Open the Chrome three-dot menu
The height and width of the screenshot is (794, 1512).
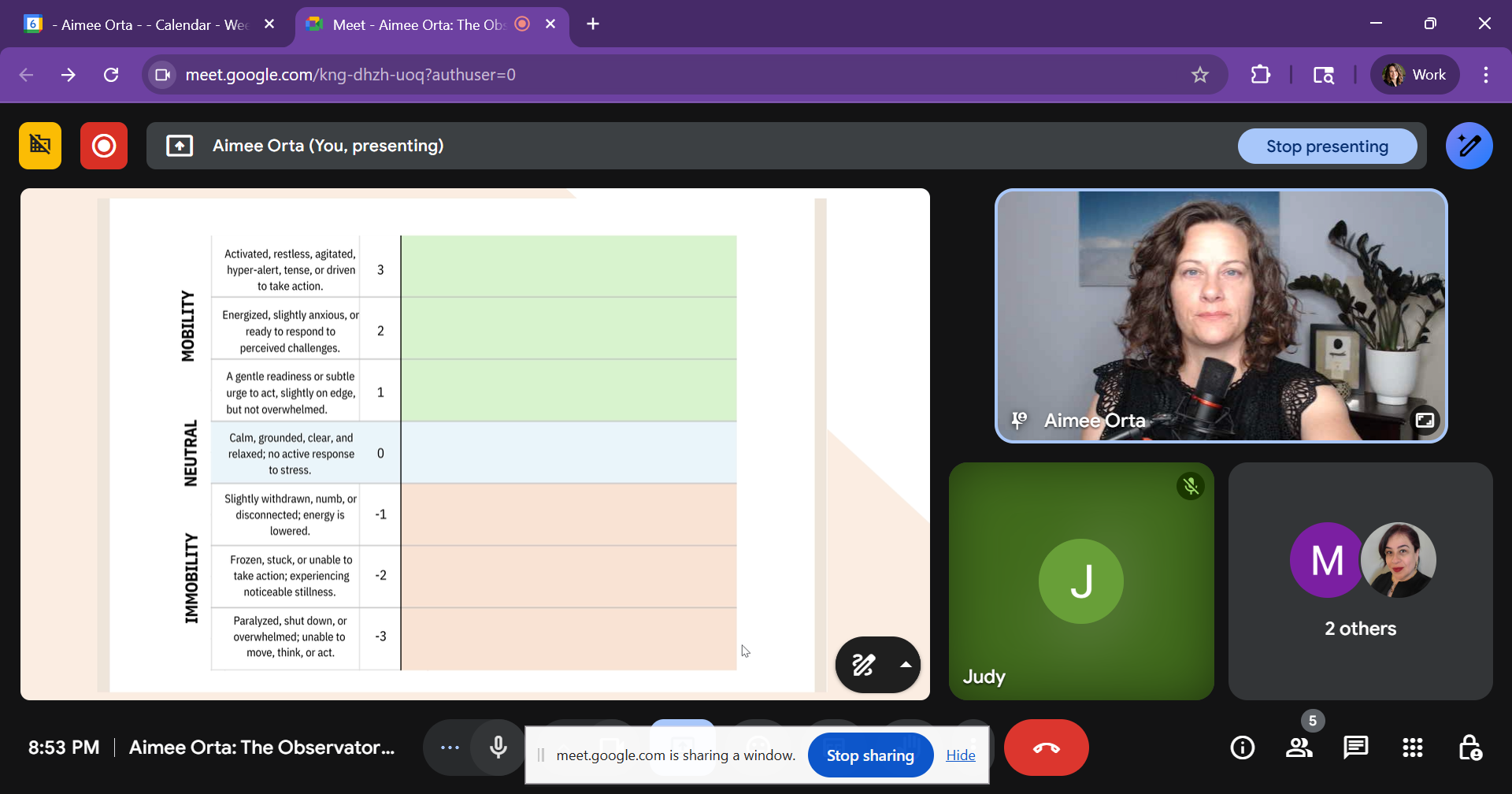(x=1486, y=75)
